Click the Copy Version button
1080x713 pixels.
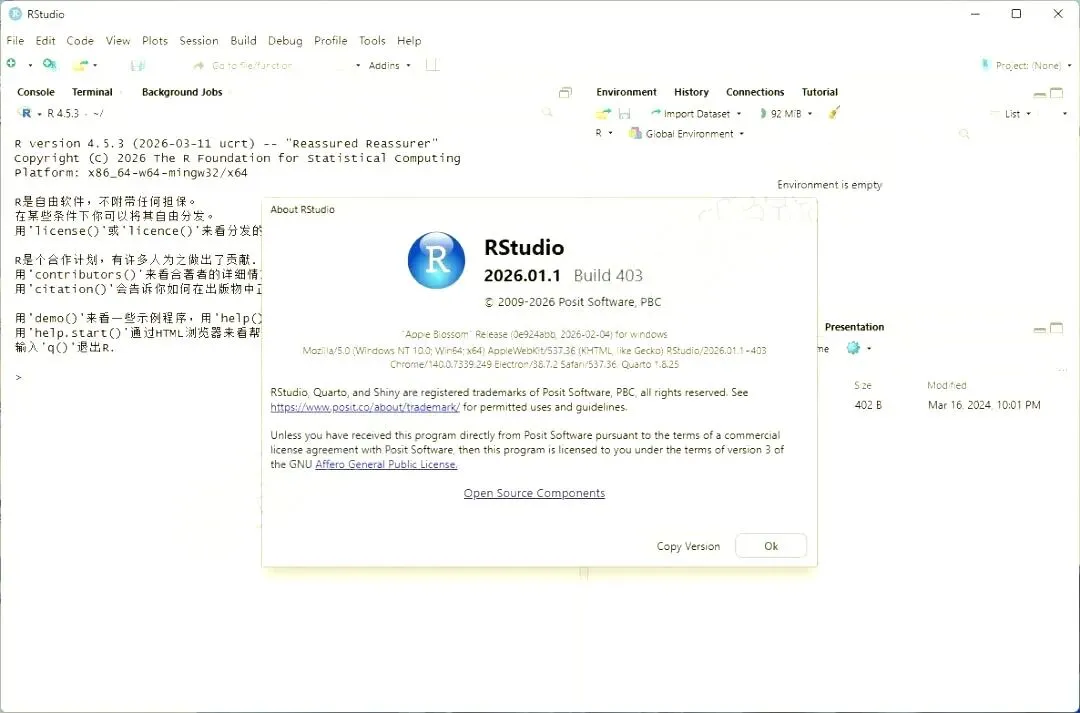pyautogui.click(x=688, y=546)
